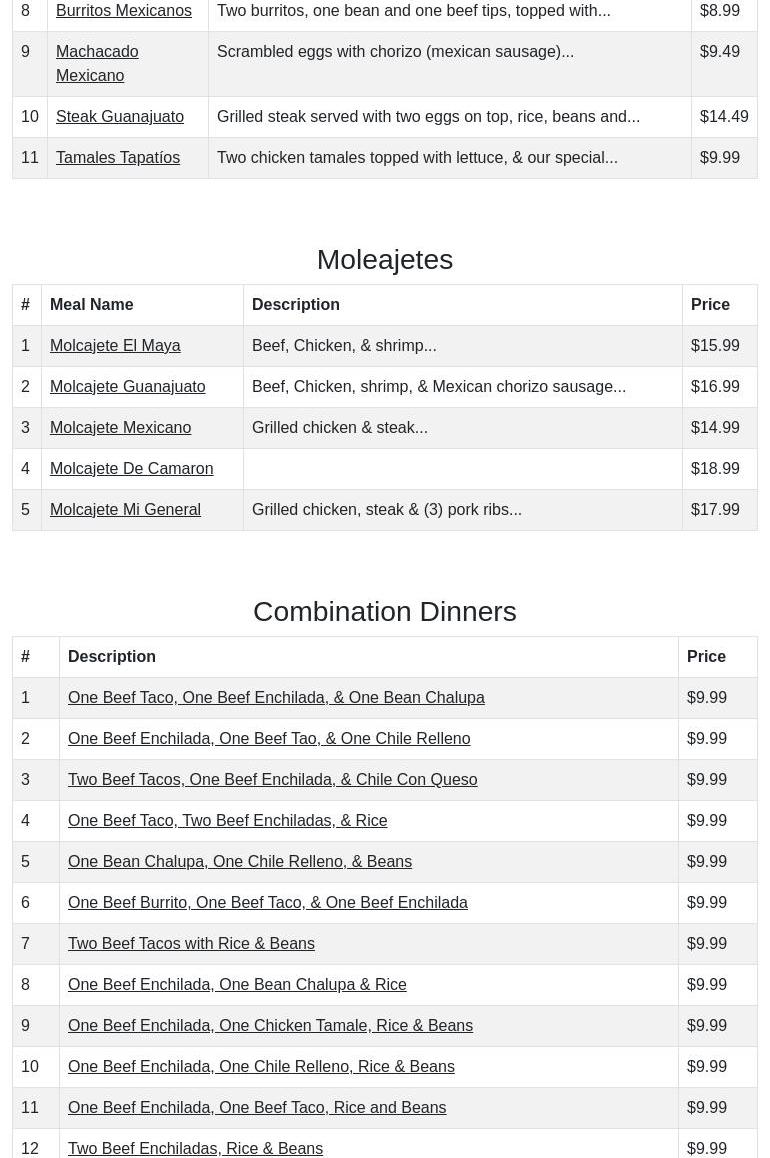Click Two Beef Enchiladas, Rice & Beans link

pyautogui.click(x=195, y=1148)
